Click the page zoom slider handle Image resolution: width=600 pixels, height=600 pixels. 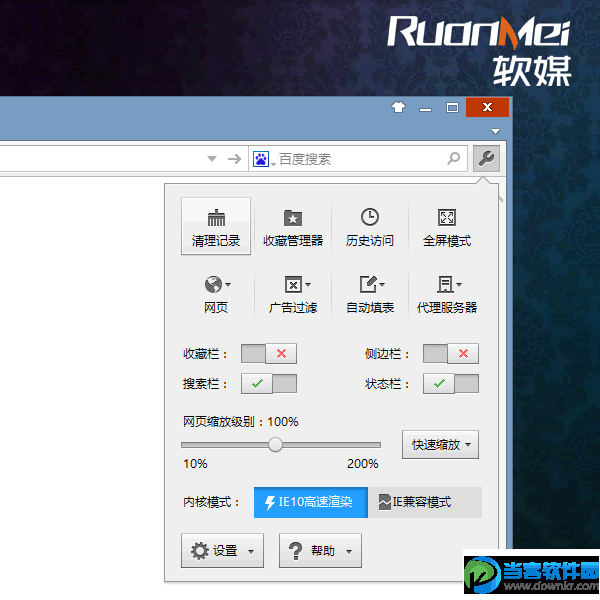[275, 445]
